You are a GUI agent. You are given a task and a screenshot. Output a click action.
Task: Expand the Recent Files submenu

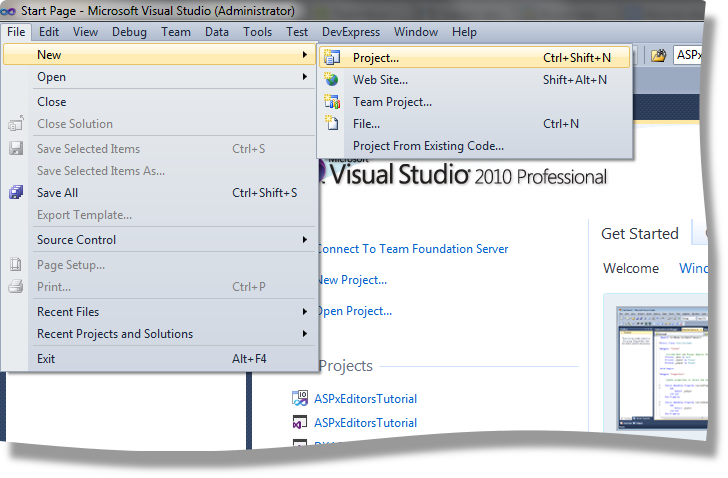159,311
